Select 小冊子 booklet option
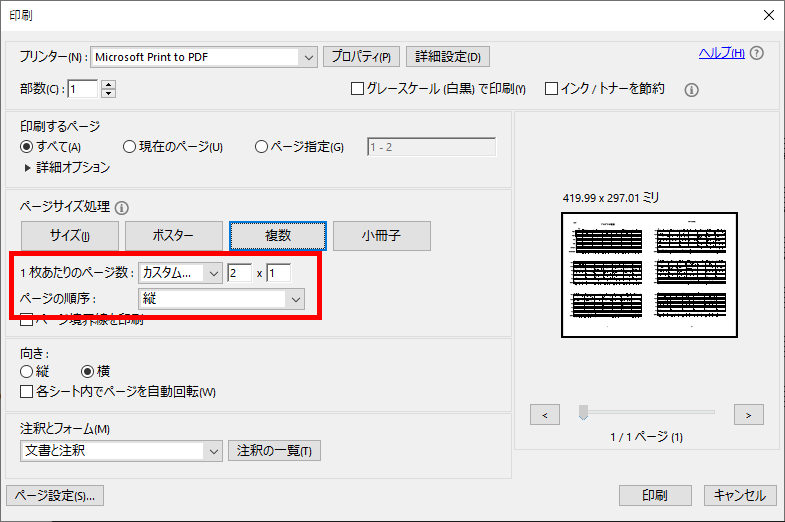Viewport: 785px width, 522px height. [x=381, y=236]
